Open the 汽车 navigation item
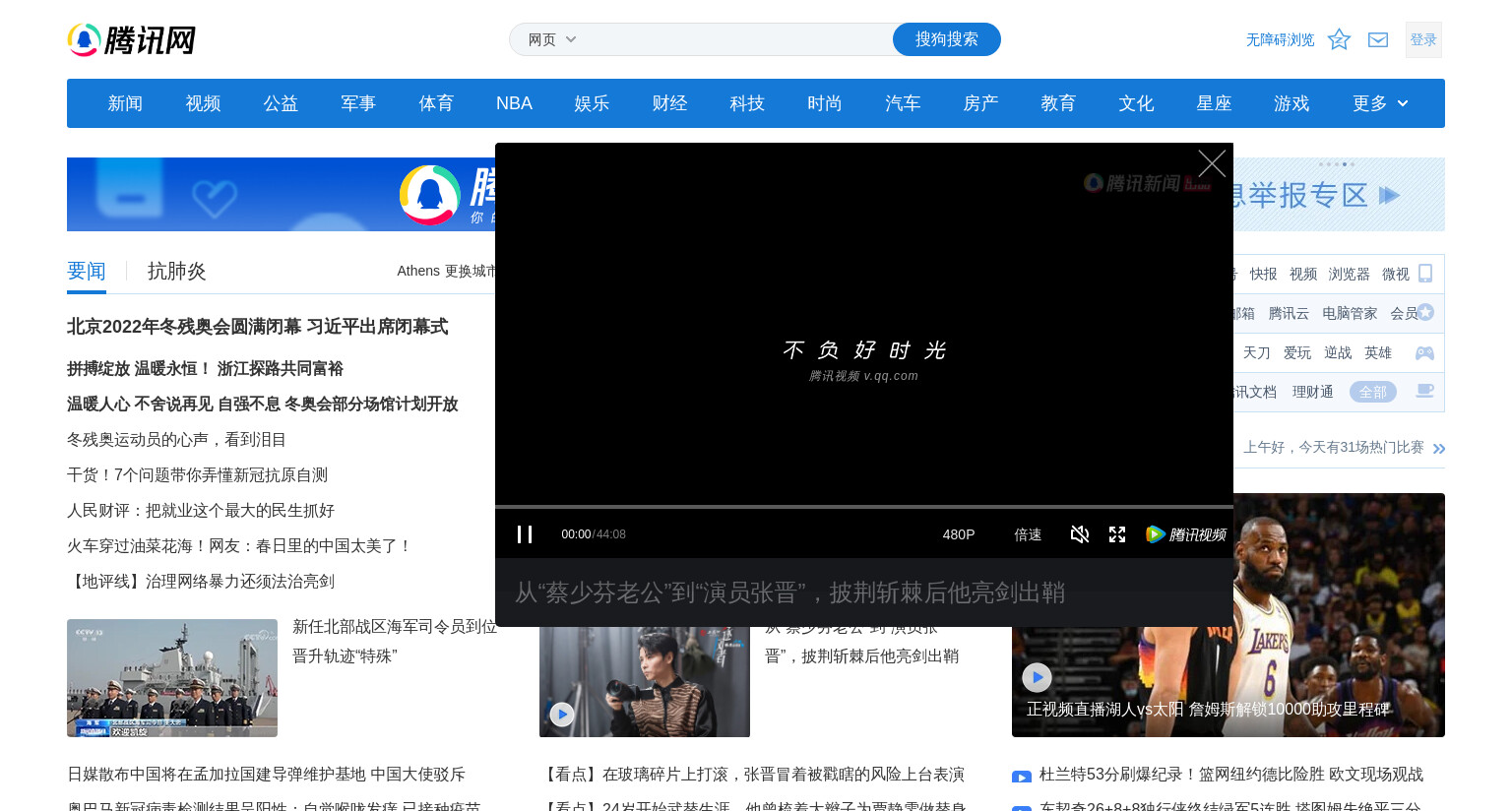This screenshot has width=1512, height=811. coord(903,103)
